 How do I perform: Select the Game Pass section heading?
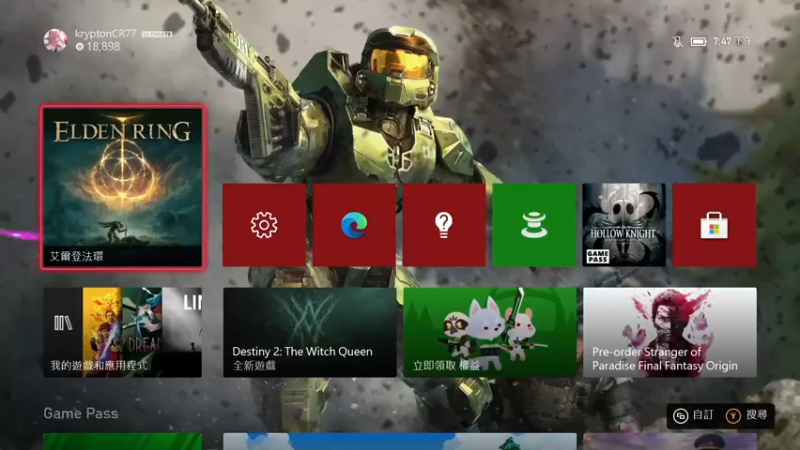tap(81, 413)
